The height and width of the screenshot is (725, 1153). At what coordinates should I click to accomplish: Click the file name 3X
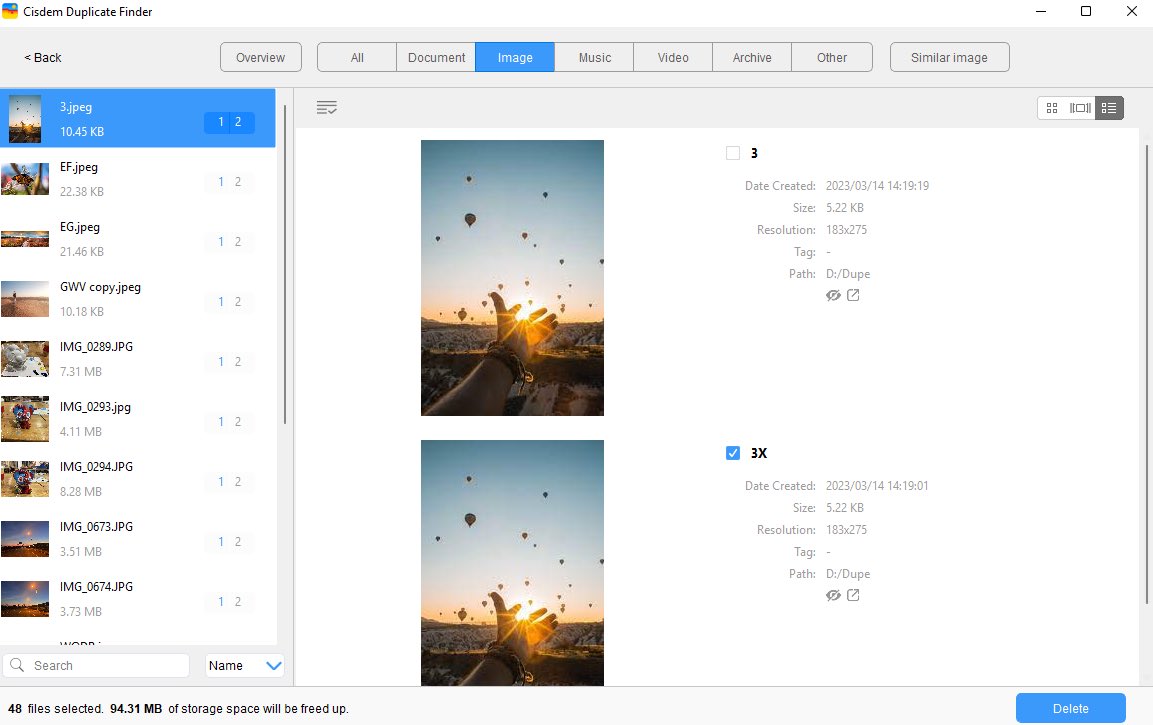pos(759,453)
